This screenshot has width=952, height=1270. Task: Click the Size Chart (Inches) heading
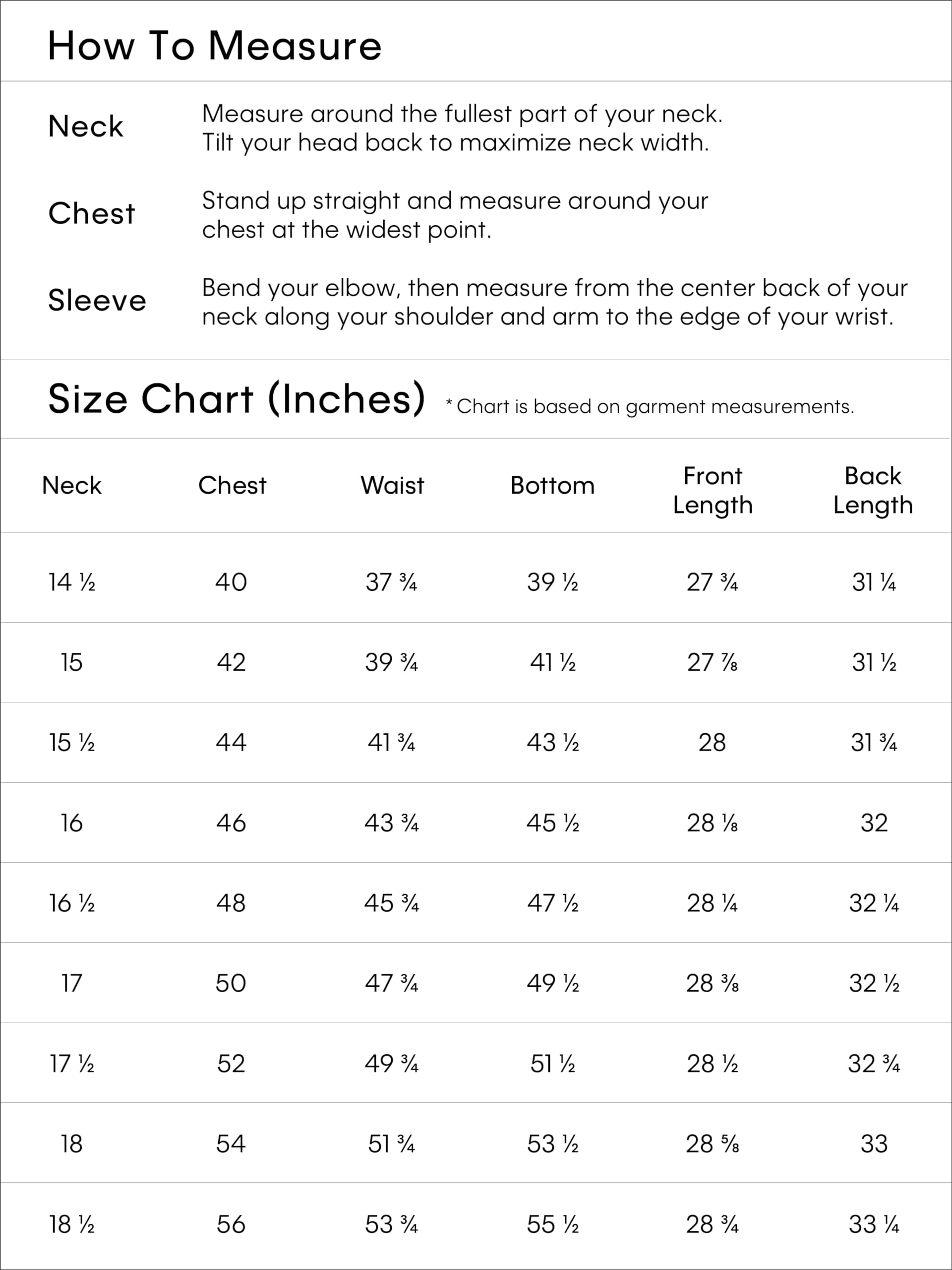tap(237, 398)
